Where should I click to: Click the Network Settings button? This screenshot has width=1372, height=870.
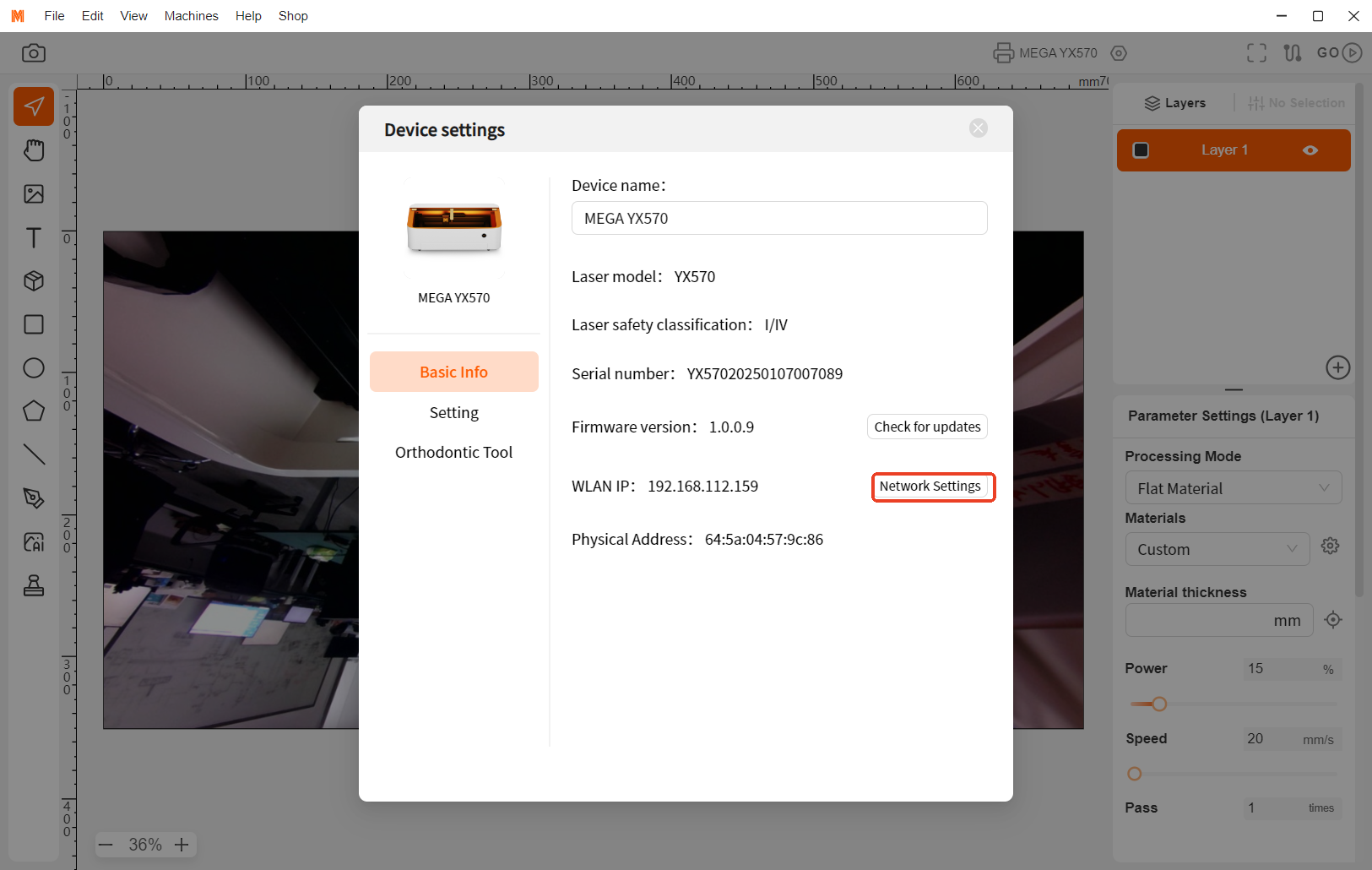point(930,487)
